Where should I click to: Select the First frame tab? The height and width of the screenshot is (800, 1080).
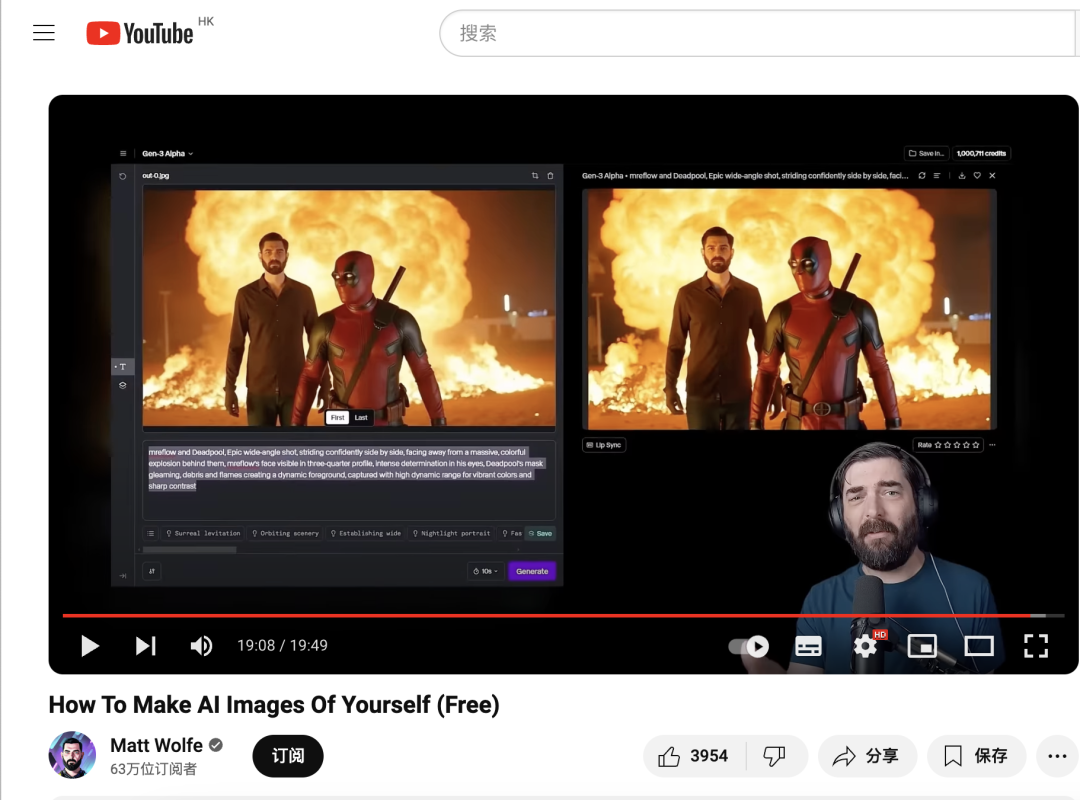[337, 418]
